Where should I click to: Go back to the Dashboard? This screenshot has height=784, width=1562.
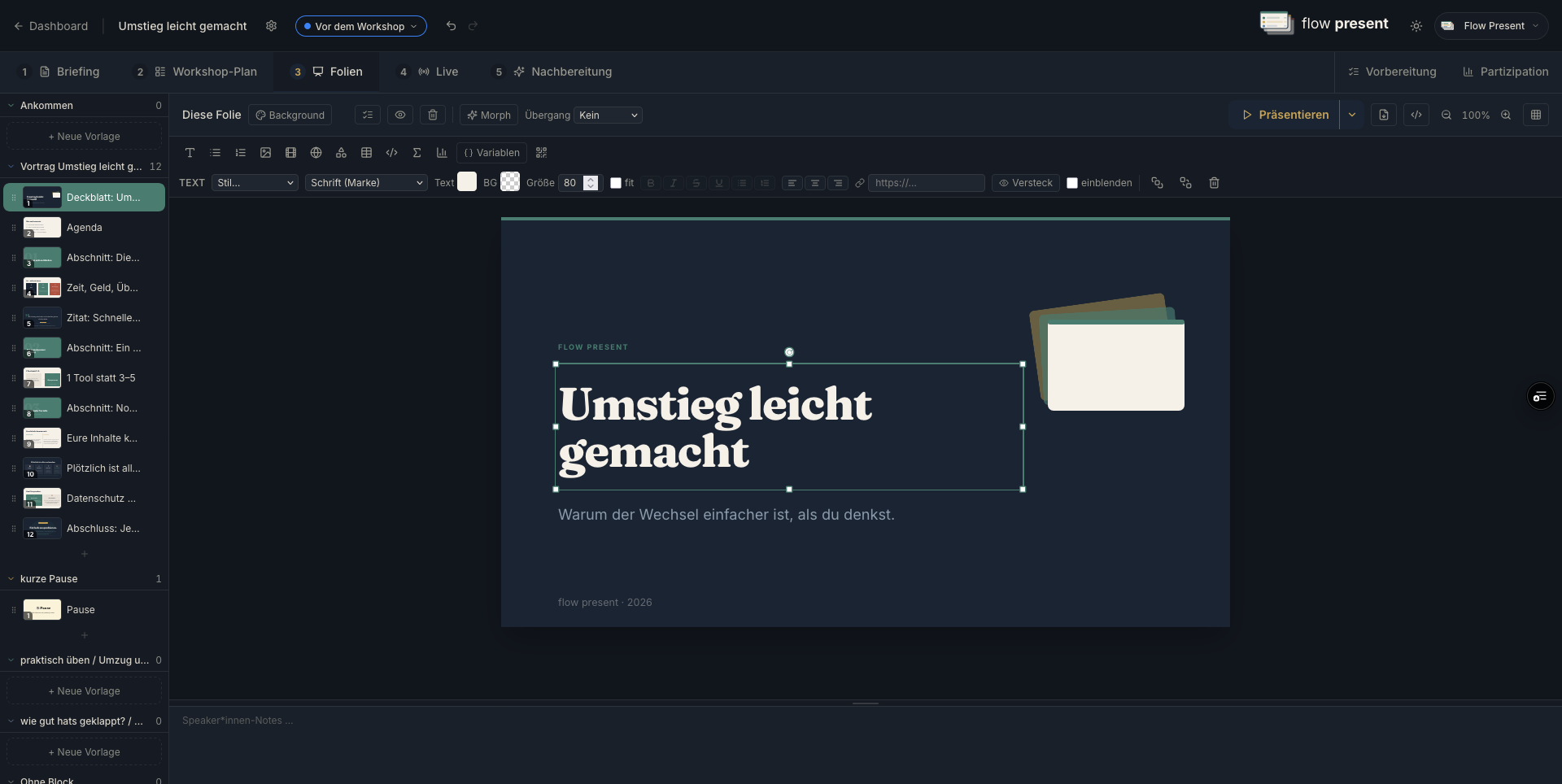[50, 26]
